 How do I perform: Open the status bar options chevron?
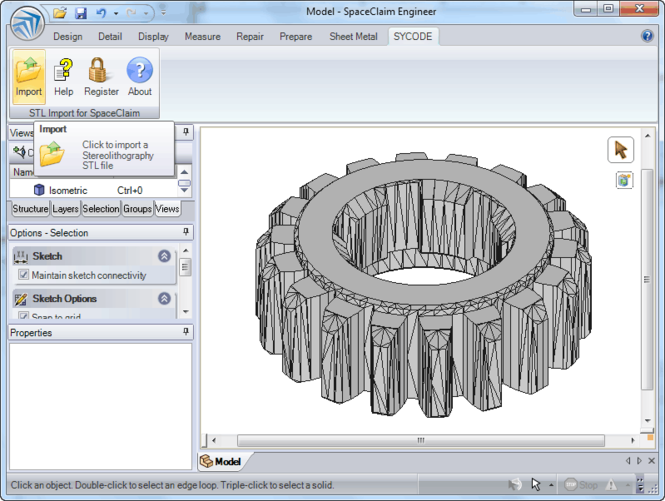pos(640,485)
